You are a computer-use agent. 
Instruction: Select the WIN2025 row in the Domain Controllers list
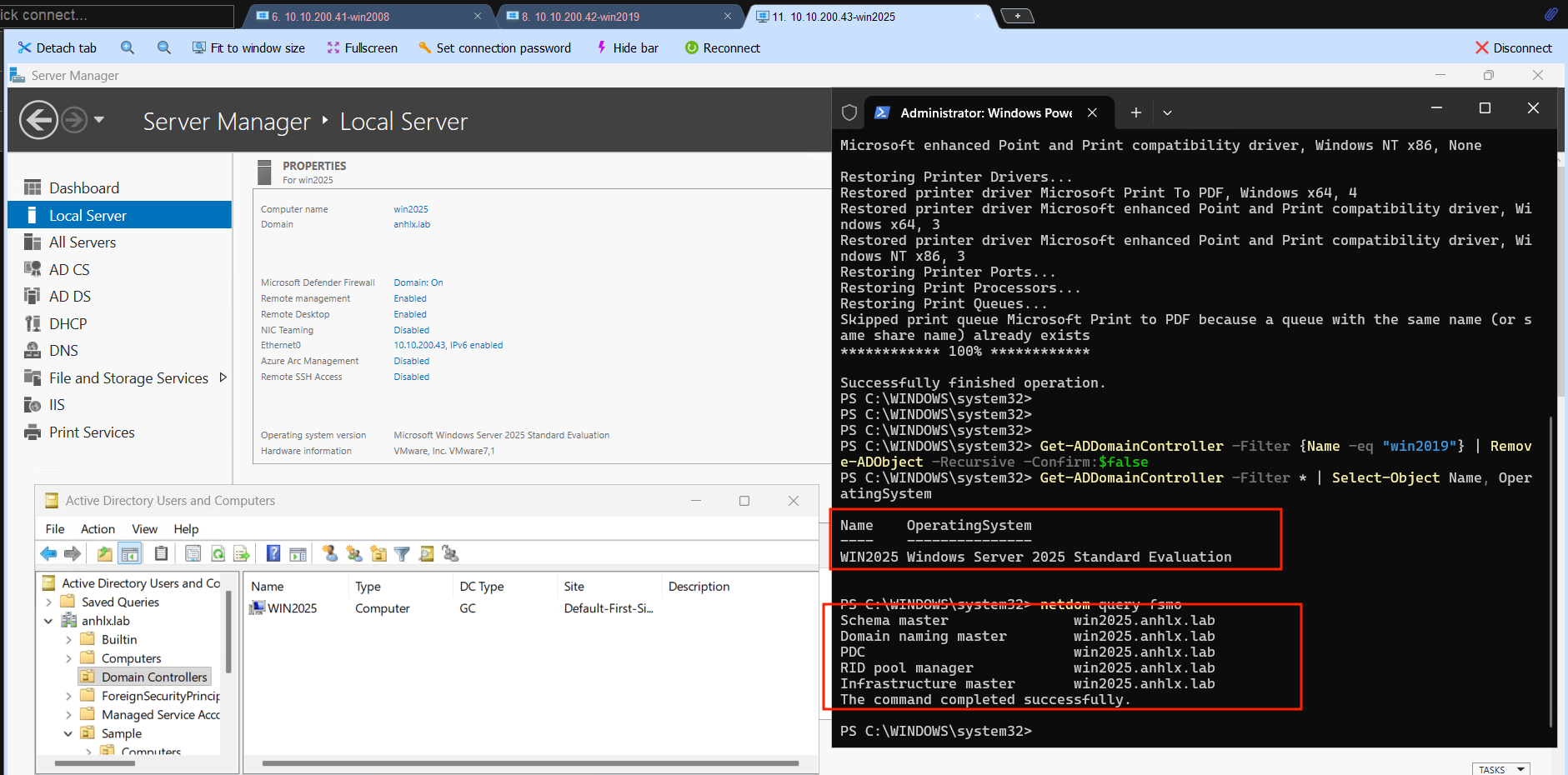point(530,608)
